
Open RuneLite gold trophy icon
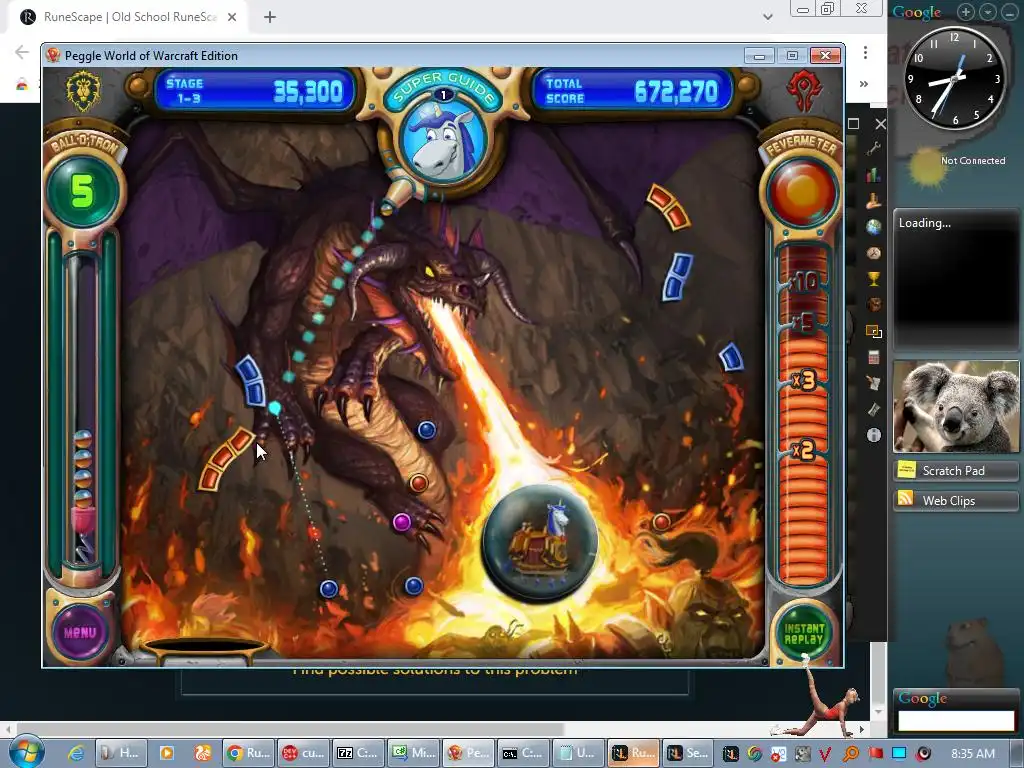[874, 279]
